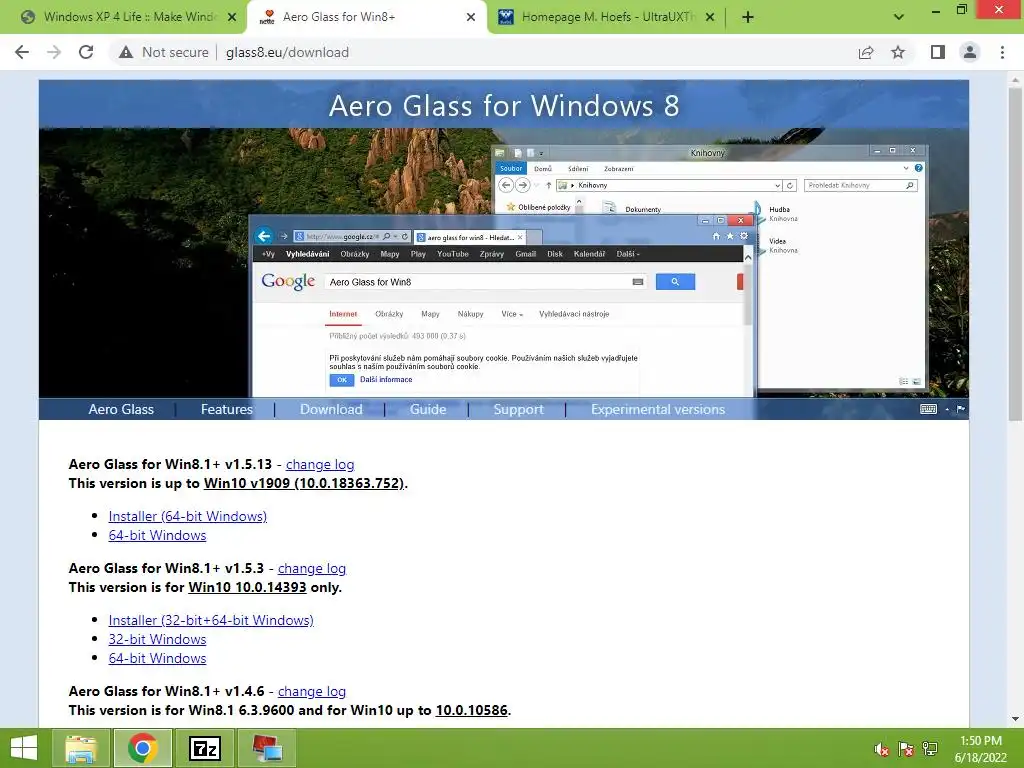Image resolution: width=1024 pixels, height=768 pixels.
Task: Download 64-bit Windows archive for v1.5.13
Action: coord(157,535)
